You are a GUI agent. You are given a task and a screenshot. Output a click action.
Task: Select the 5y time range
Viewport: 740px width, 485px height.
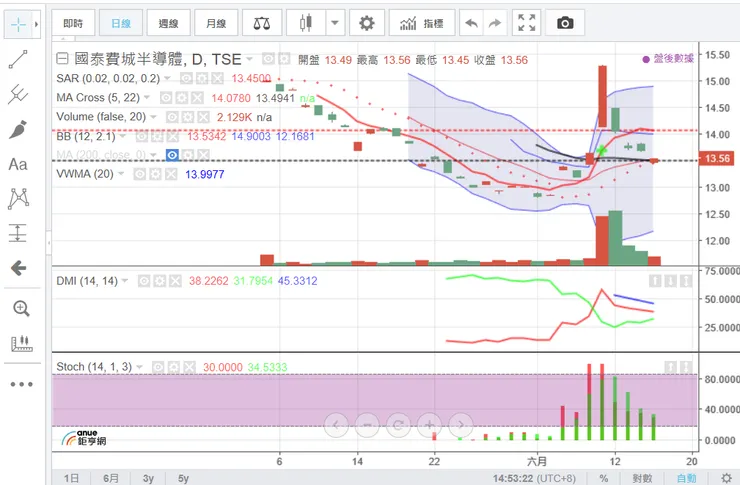[184, 478]
